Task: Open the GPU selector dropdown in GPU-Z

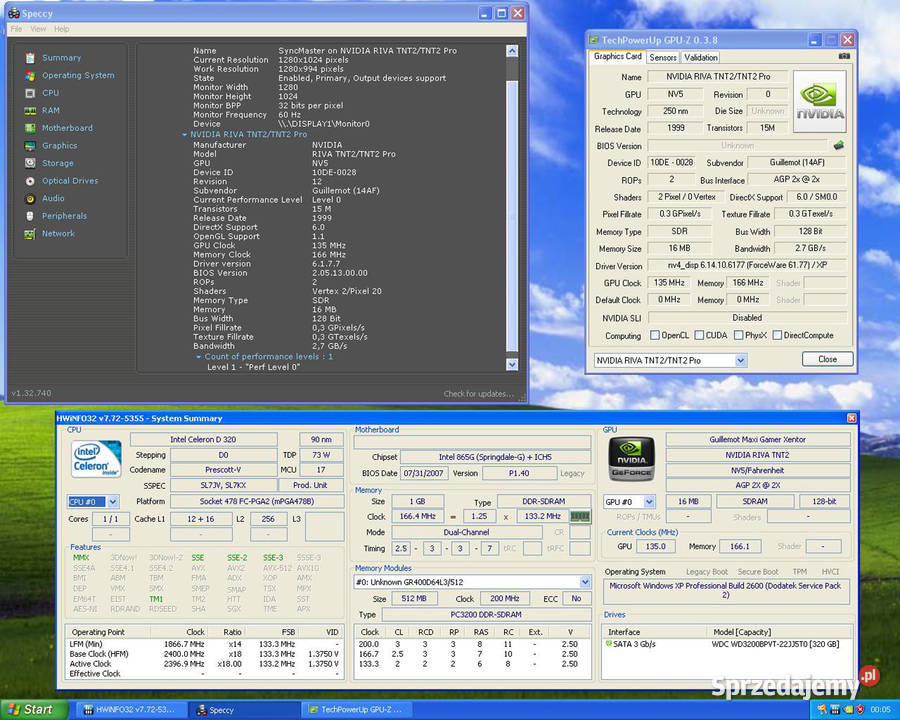Action: tap(740, 361)
